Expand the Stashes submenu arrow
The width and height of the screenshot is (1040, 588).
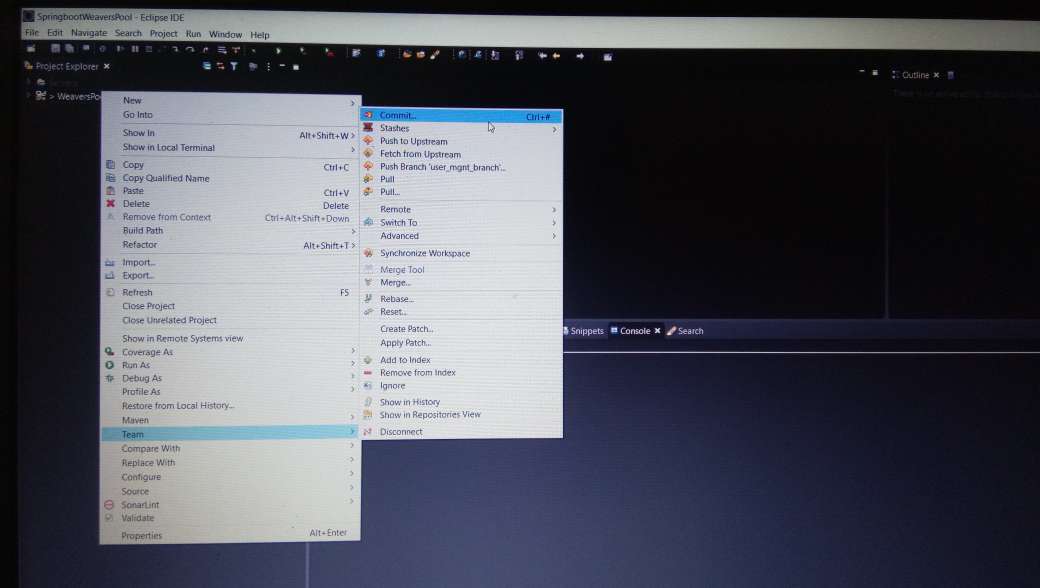click(x=554, y=129)
